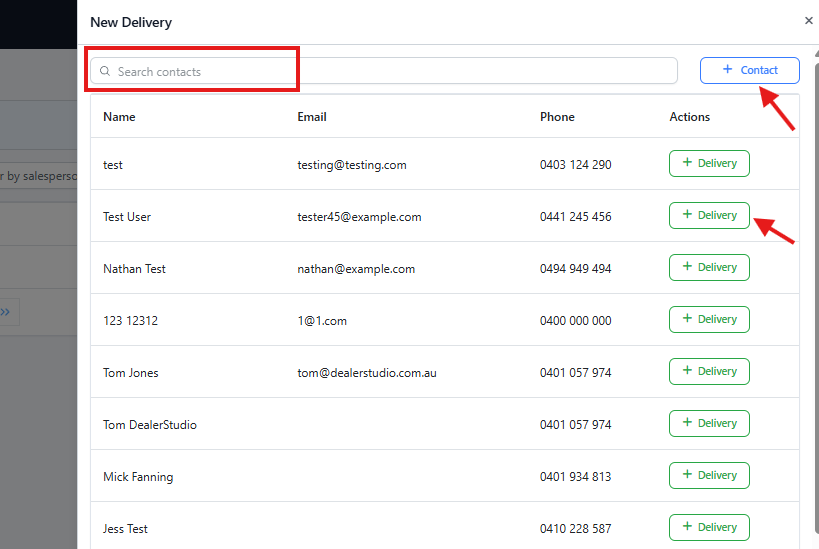
Task: Click the double chevron pagination button
Action: [x=8, y=312]
